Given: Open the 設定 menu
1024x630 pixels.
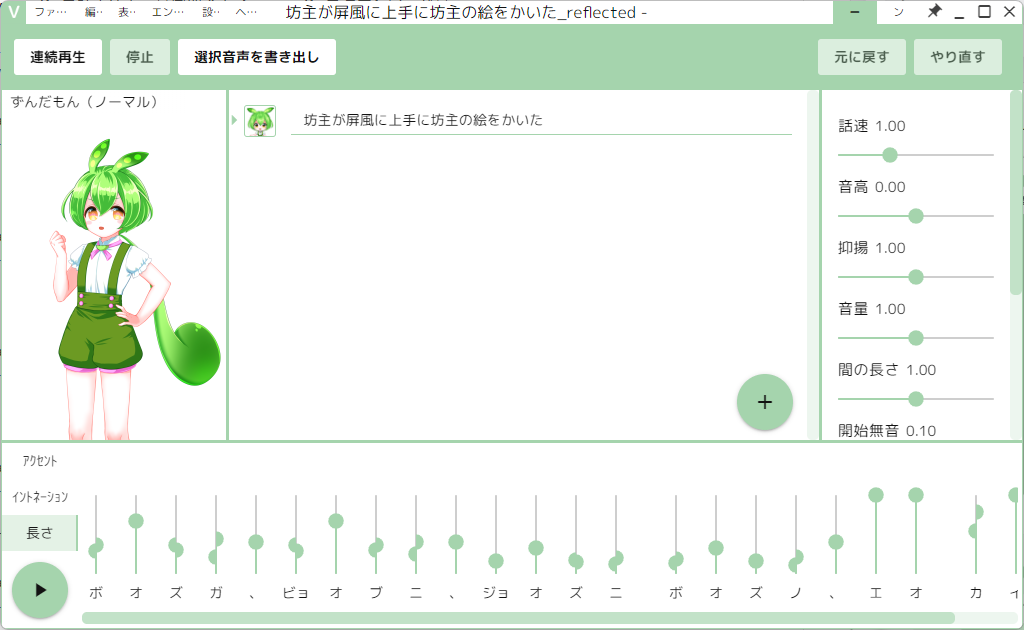Looking at the screenshot, I should tap(210, 12).
